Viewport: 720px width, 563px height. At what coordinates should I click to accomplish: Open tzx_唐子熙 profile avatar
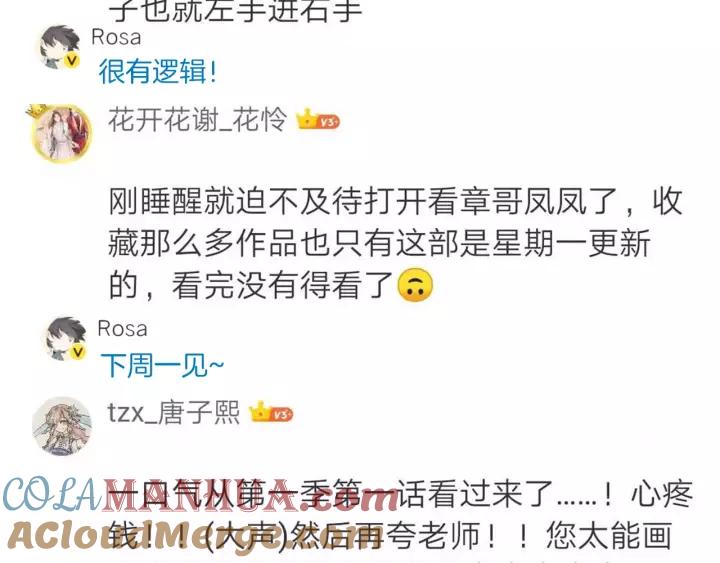coord(62,426)
